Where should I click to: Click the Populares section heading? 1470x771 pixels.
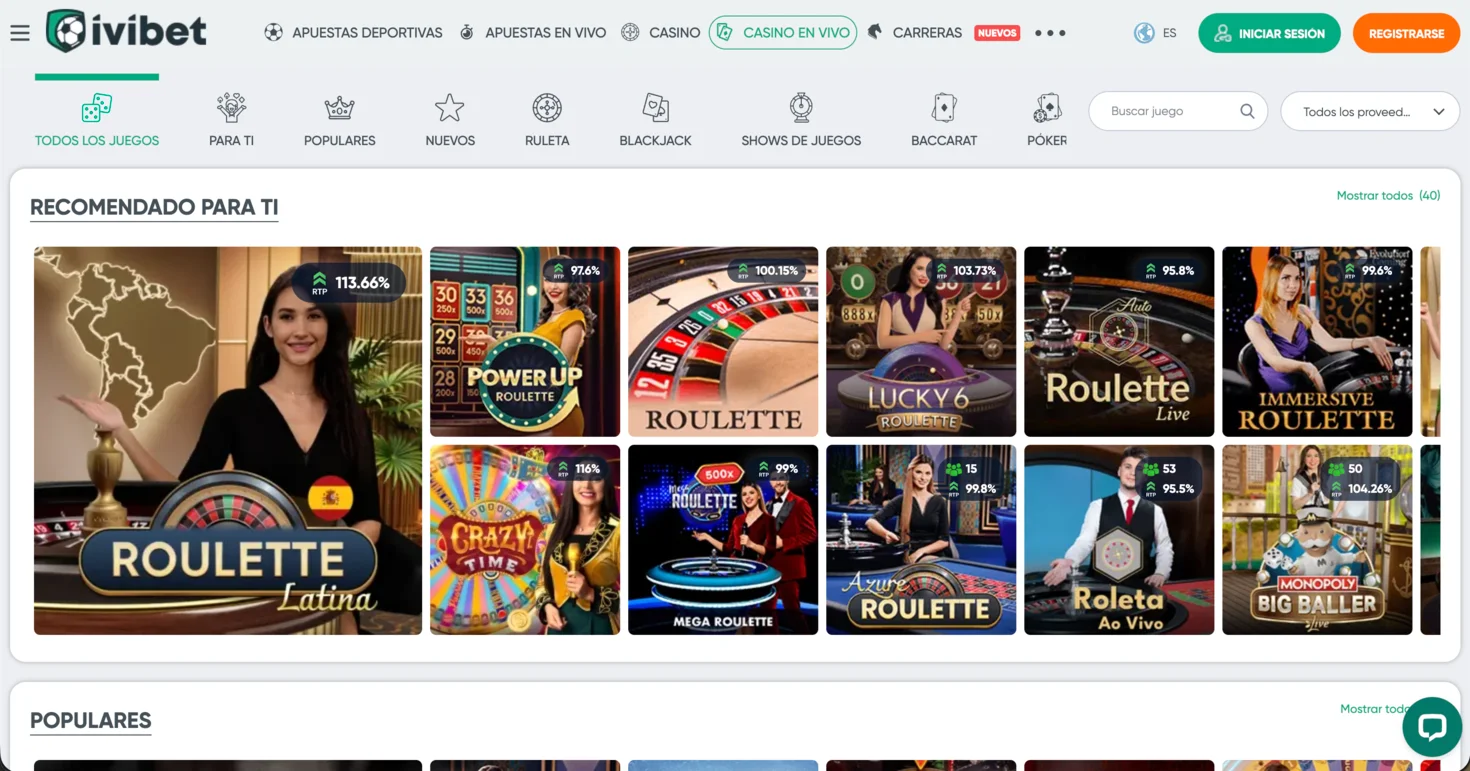91,721
